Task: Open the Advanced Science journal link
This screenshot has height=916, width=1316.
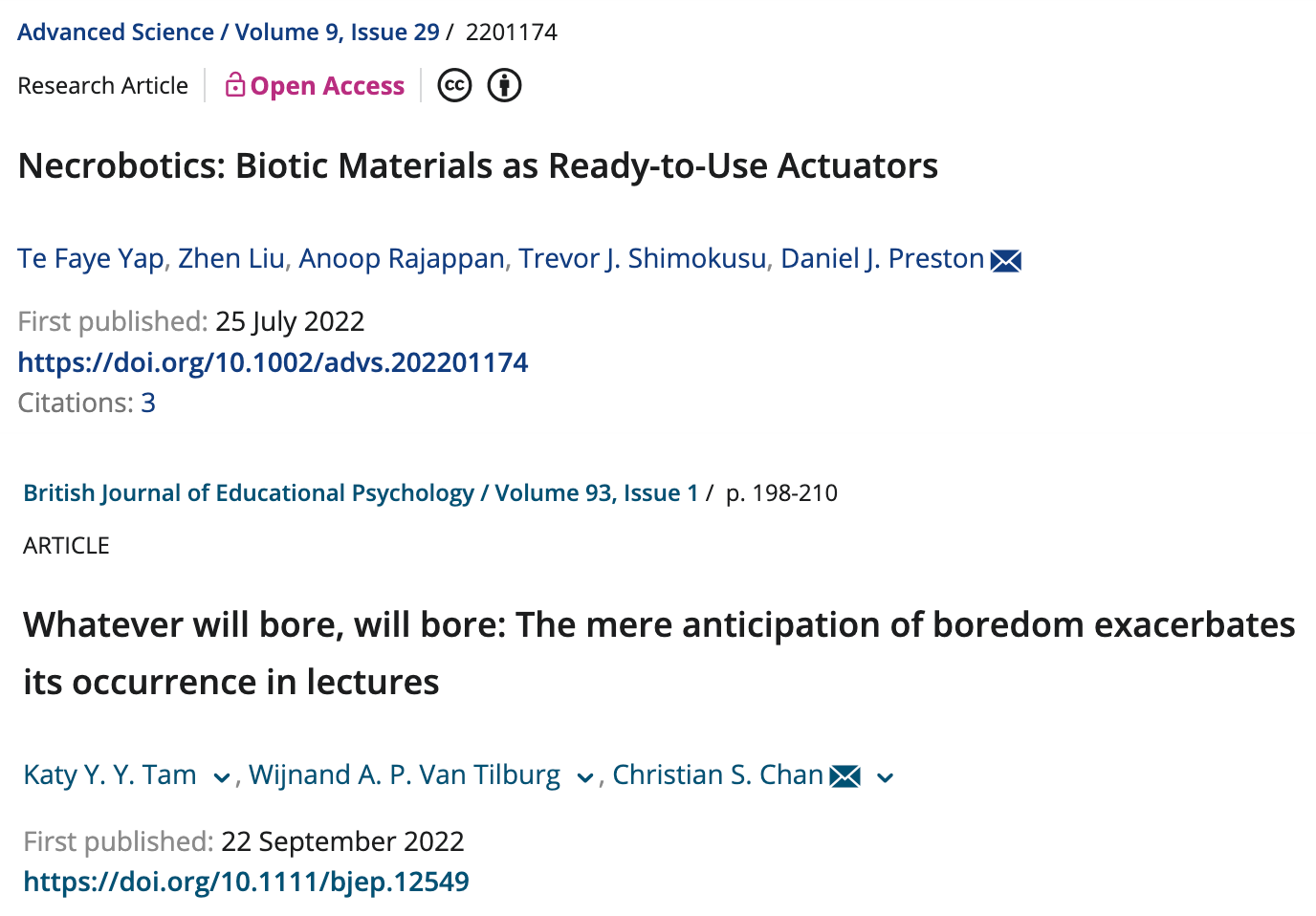Action: 116,32
